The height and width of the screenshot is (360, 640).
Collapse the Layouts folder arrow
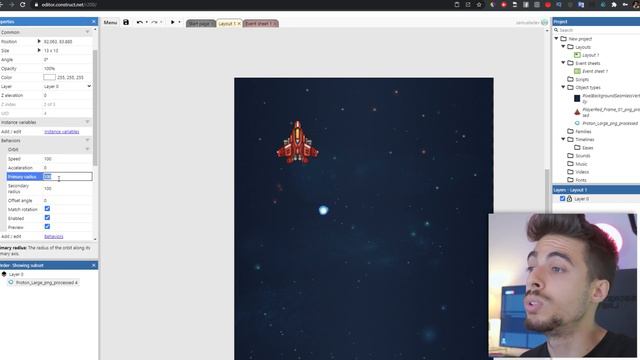[563, 47]
